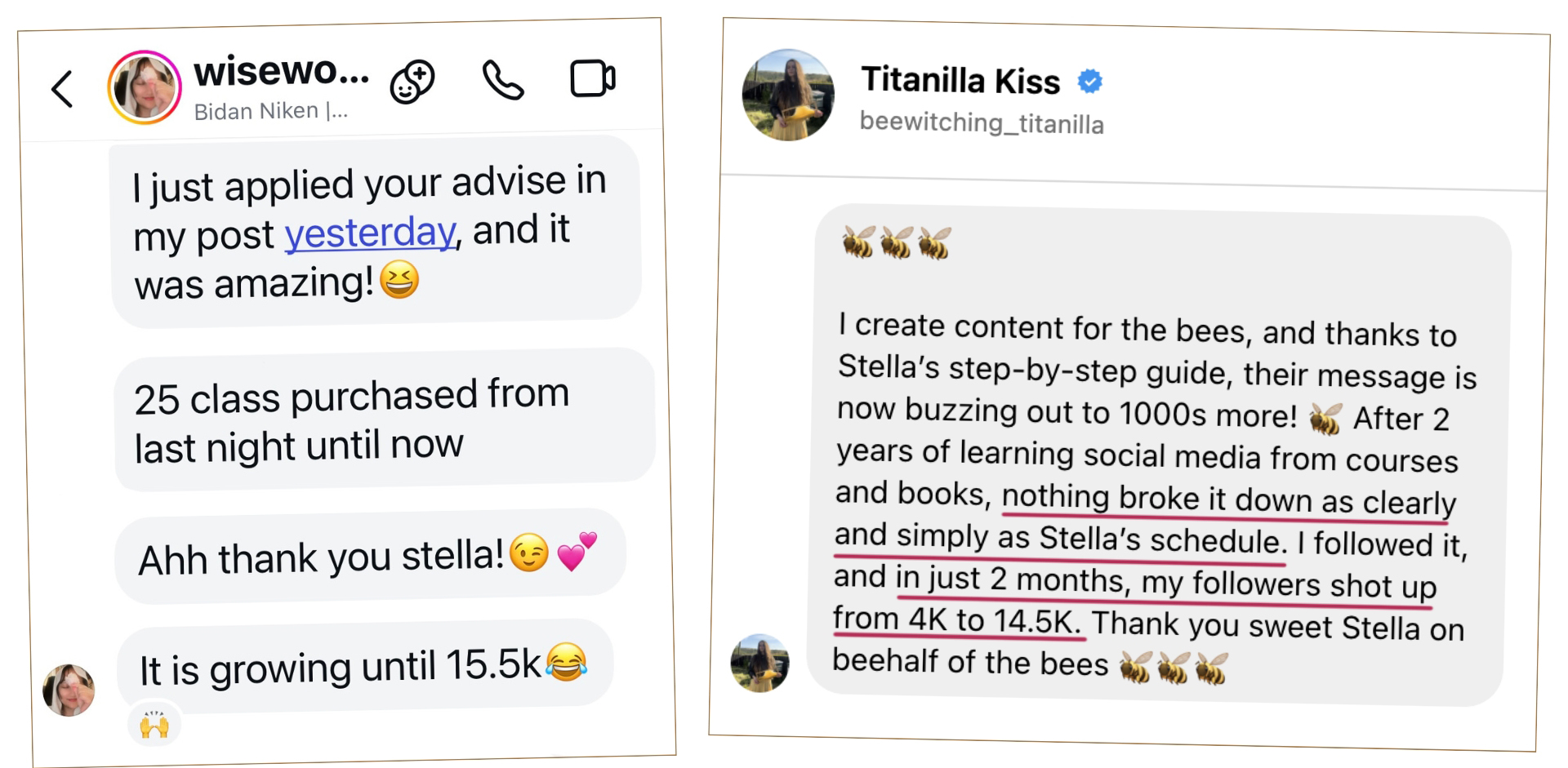
Task: Open Titanilla Kiss large profile photo
Action: 788,95
